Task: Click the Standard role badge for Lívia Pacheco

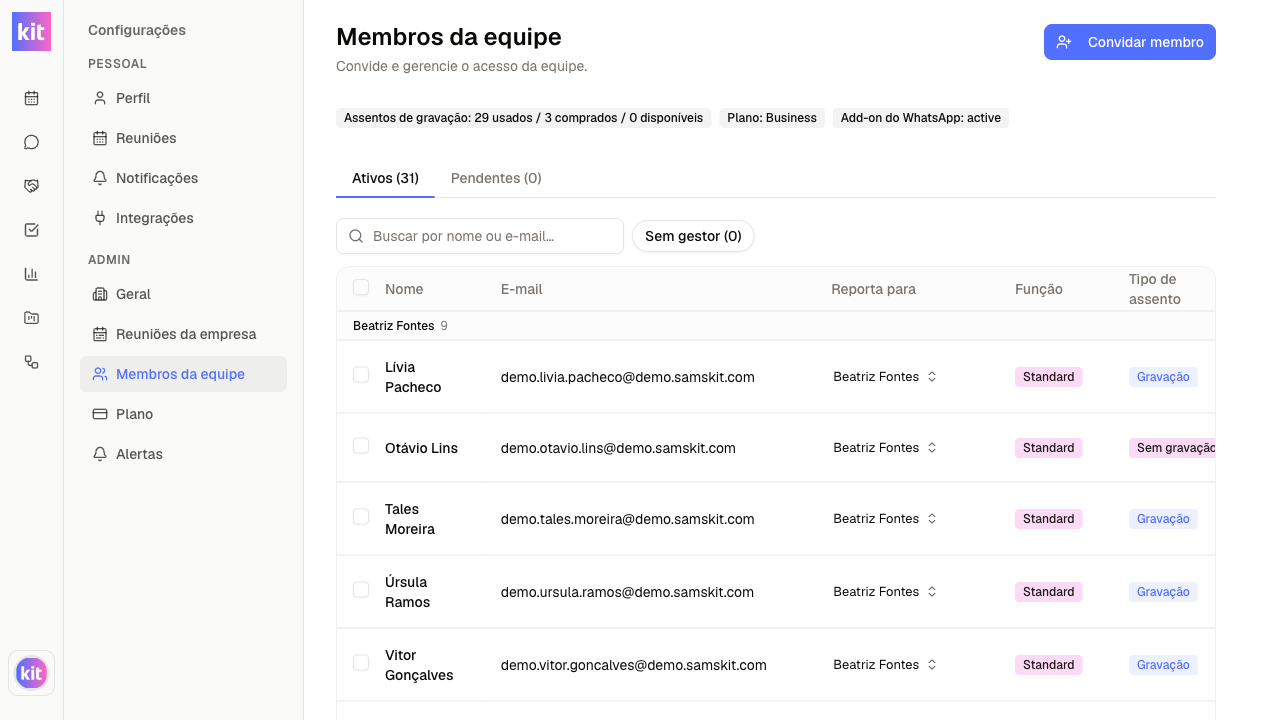Action: (1049, 377)
